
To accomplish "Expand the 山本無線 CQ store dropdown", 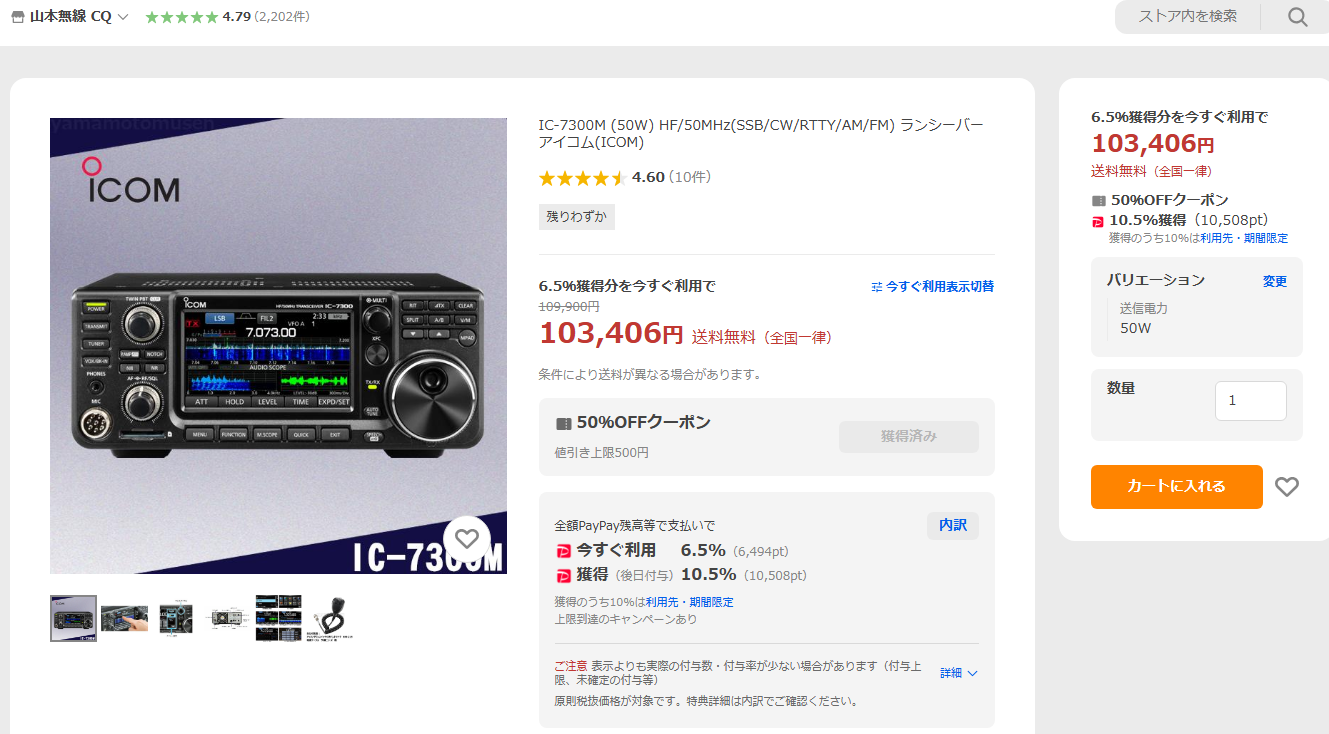I will [123, 17].
